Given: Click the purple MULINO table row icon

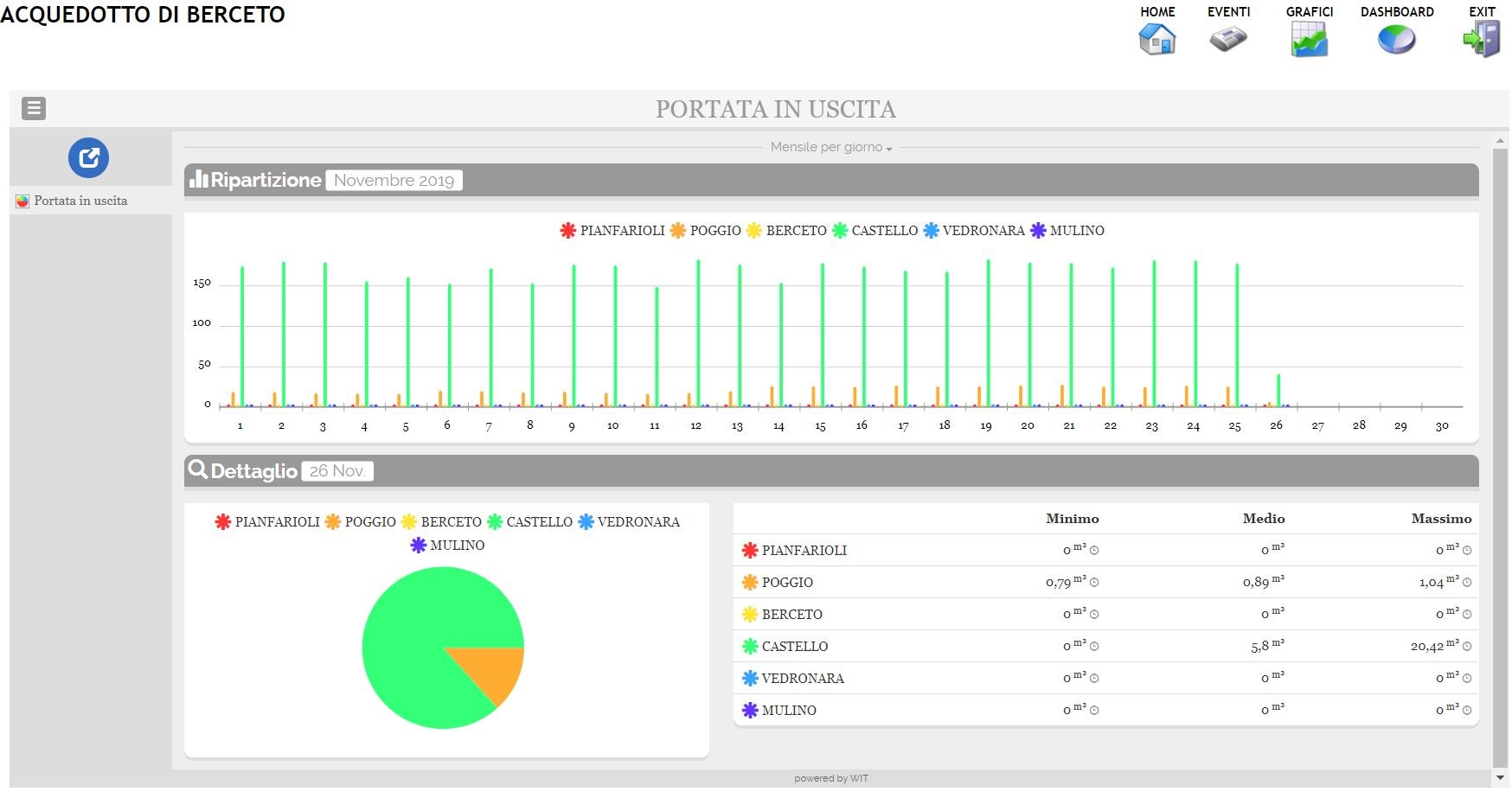Looking at the screenshot, I should click(x=750, y=710).
